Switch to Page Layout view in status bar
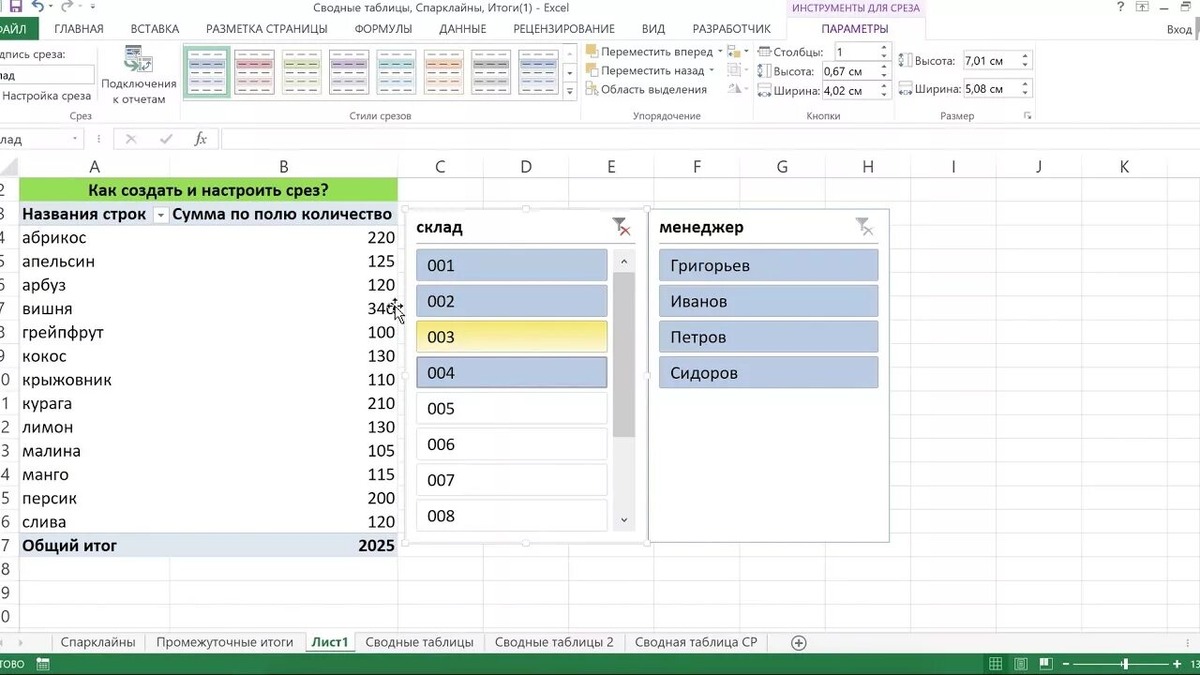The height and width of the screenshot is (675, 1200). tap(1023, 664)
